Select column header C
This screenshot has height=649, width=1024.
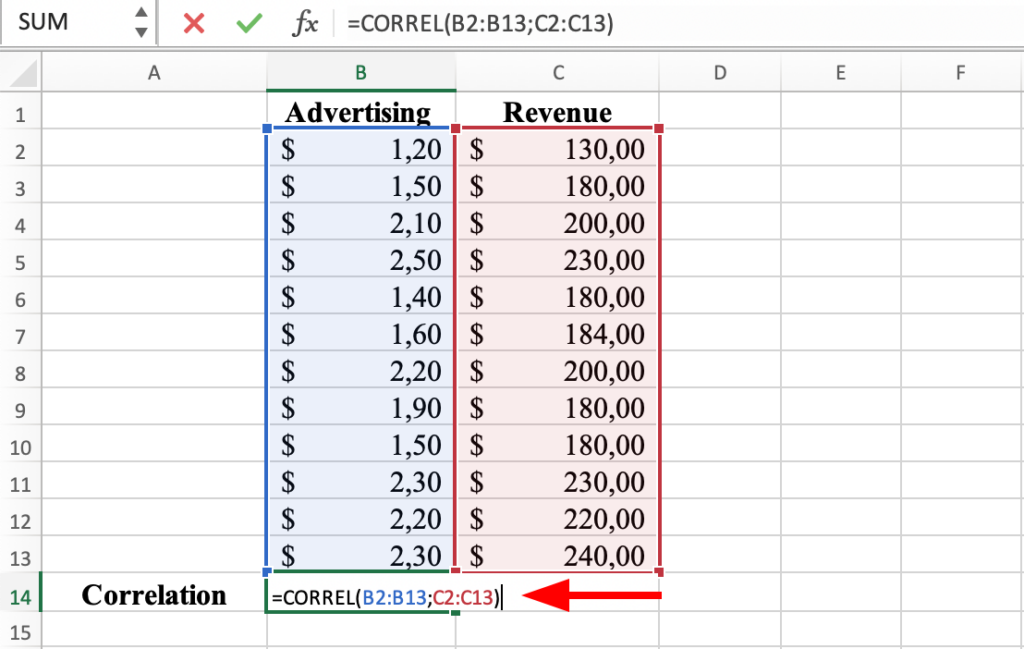point(558,72)
